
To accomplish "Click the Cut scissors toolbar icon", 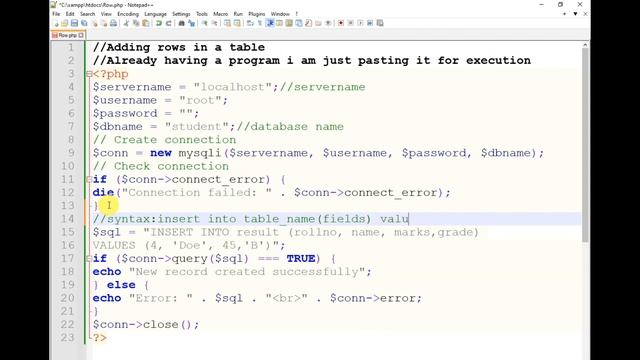I will [x=126, y=23].
